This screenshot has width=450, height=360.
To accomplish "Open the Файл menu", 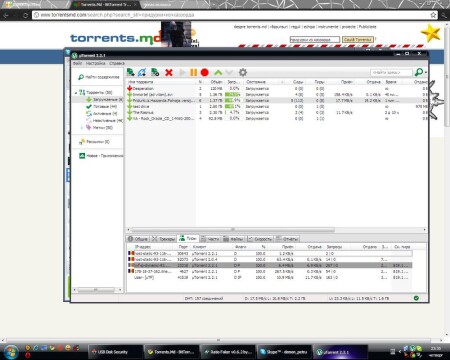I will (77, 63).
